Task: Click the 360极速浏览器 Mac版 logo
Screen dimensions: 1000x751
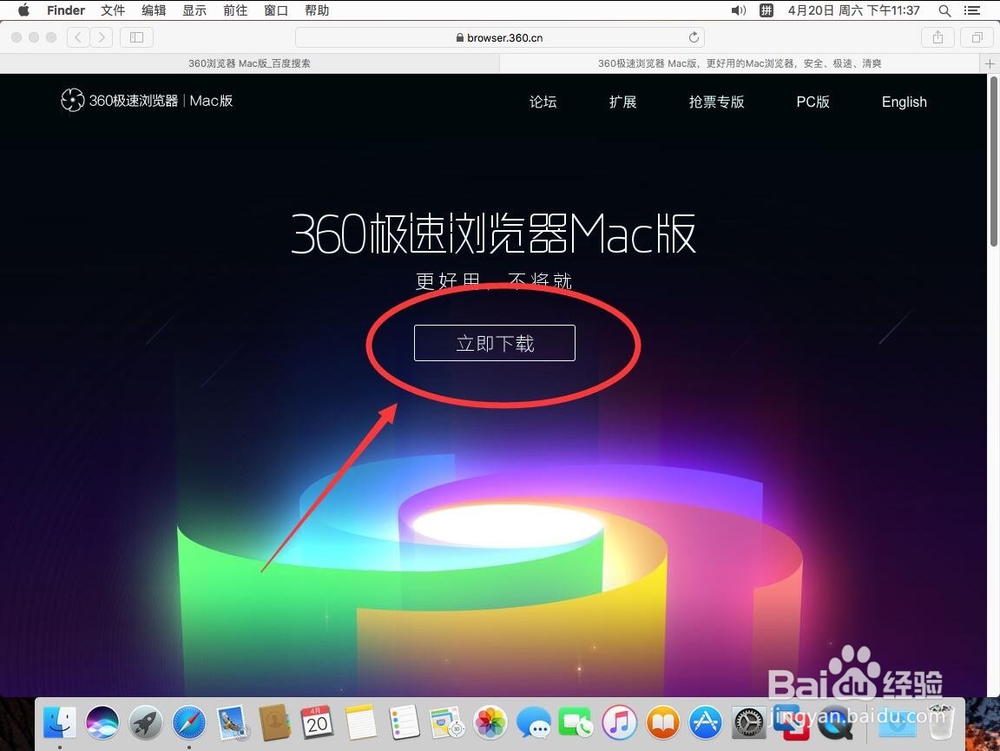Action: click(147, 100)
